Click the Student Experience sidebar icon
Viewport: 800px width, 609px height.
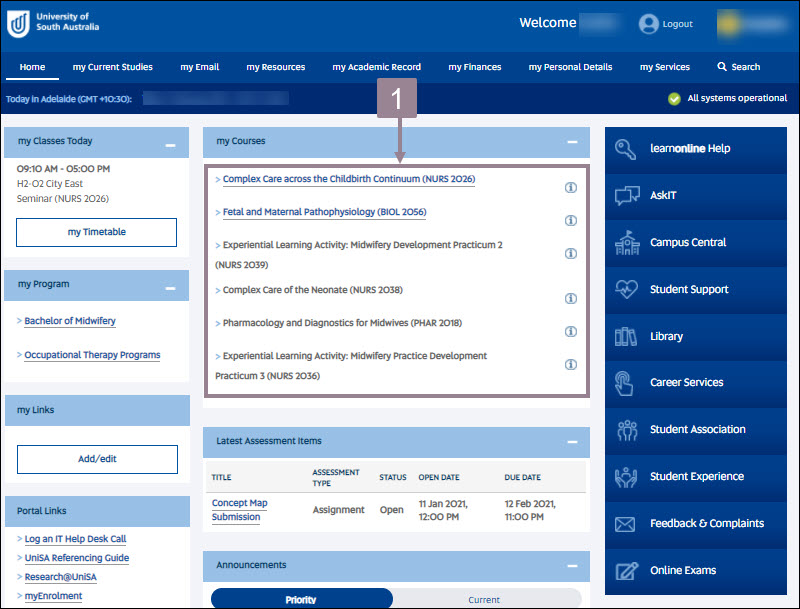point(625,476)
